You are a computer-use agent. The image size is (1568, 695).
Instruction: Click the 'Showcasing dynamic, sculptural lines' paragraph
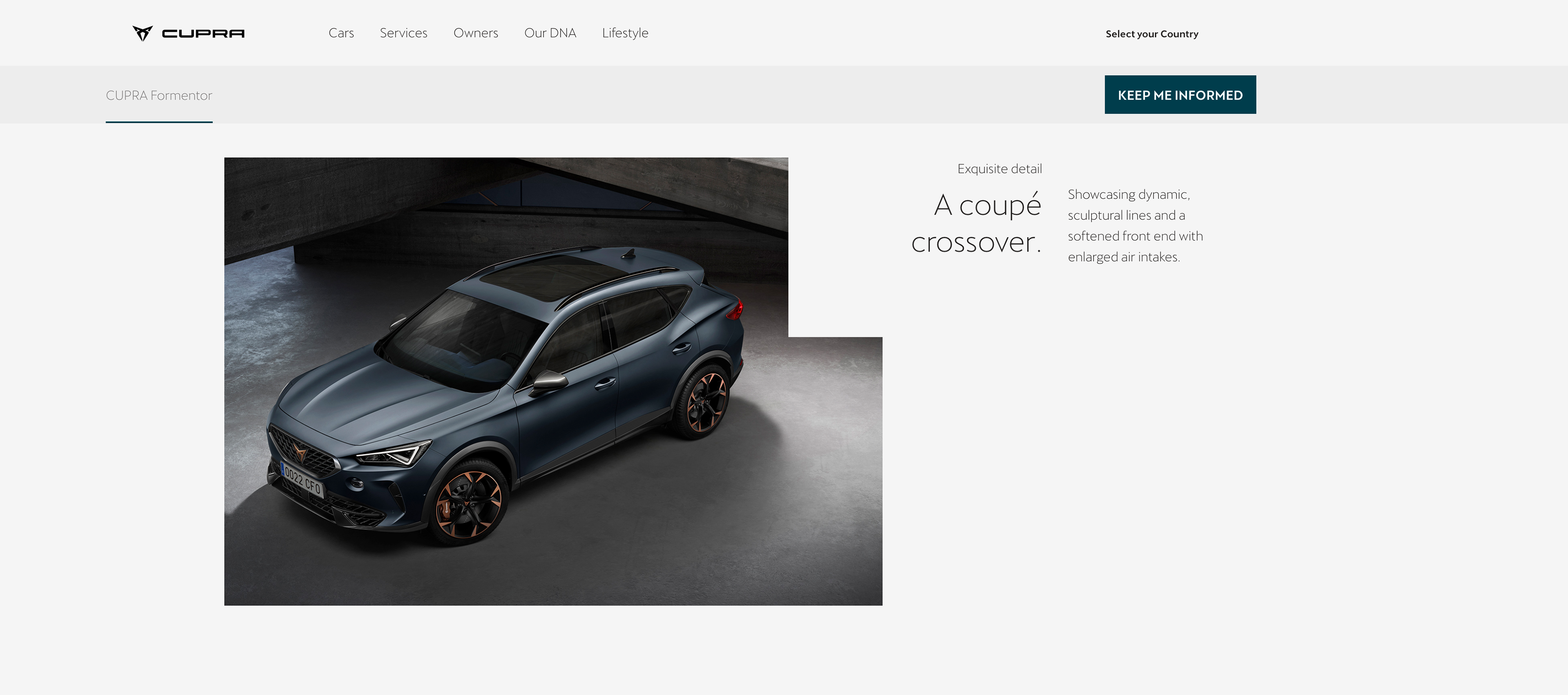[x=1135, y=226]
